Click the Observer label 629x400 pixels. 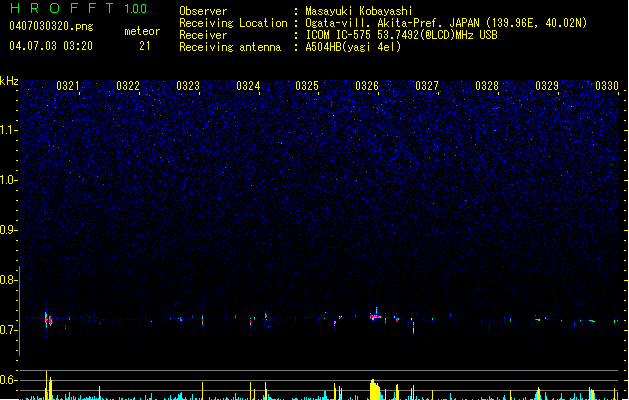(203, 11)
